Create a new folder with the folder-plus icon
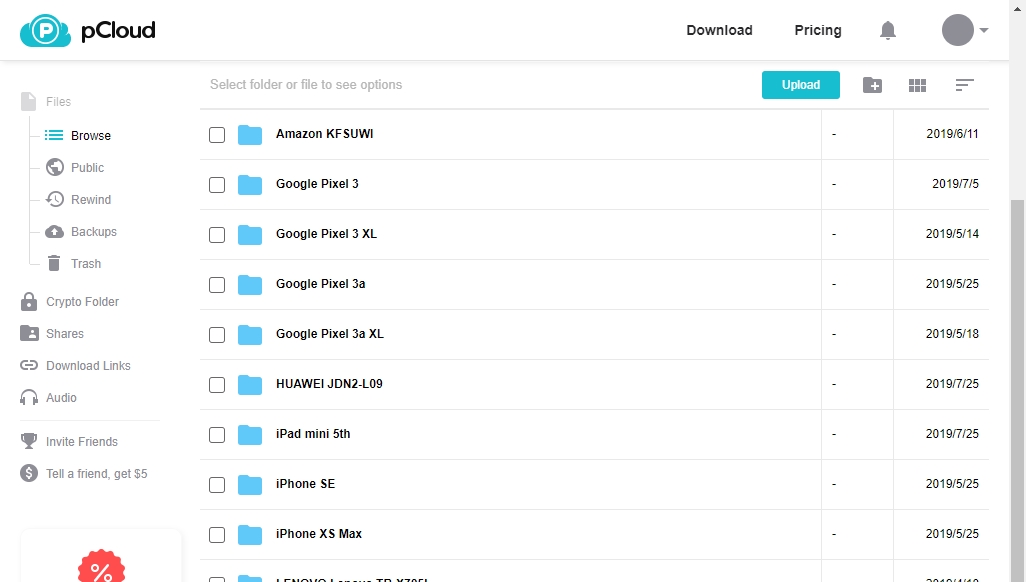 click(872, 85)
